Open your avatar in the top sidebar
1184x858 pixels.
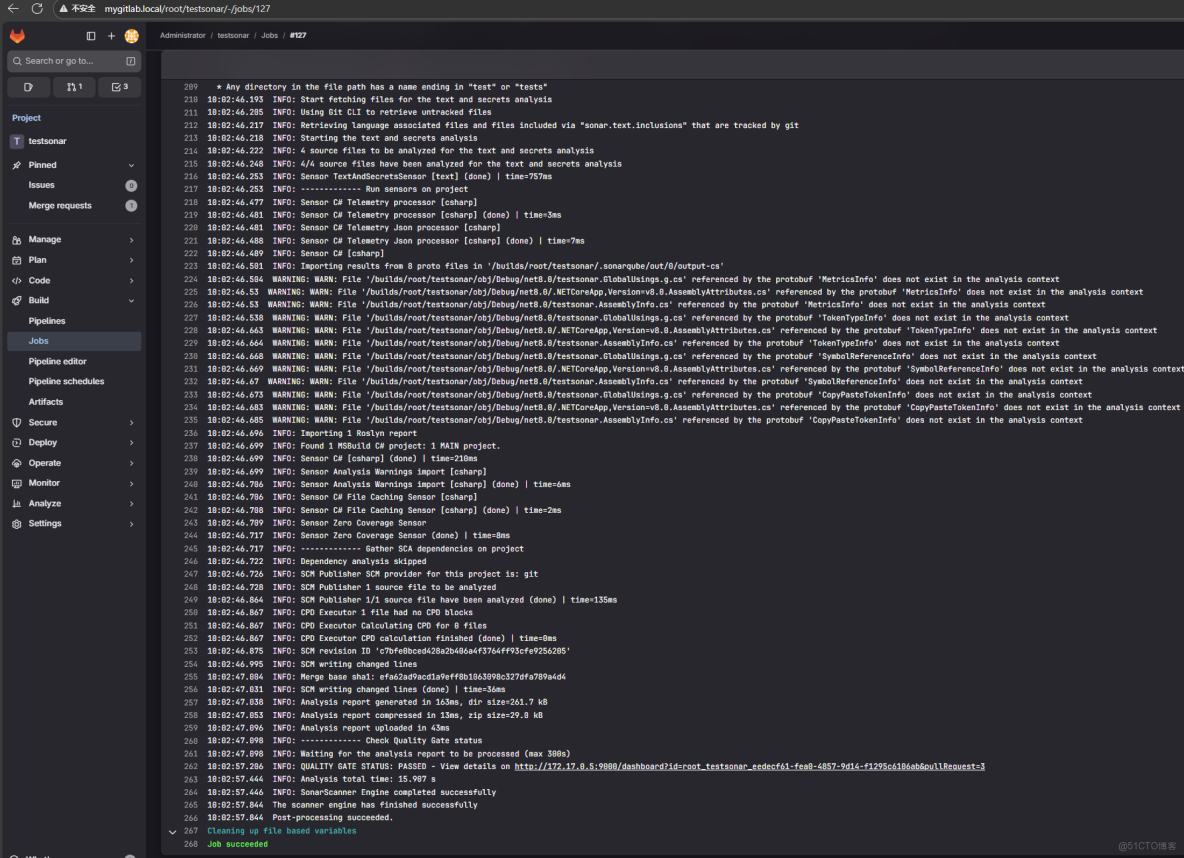click(x=131, y=35)
